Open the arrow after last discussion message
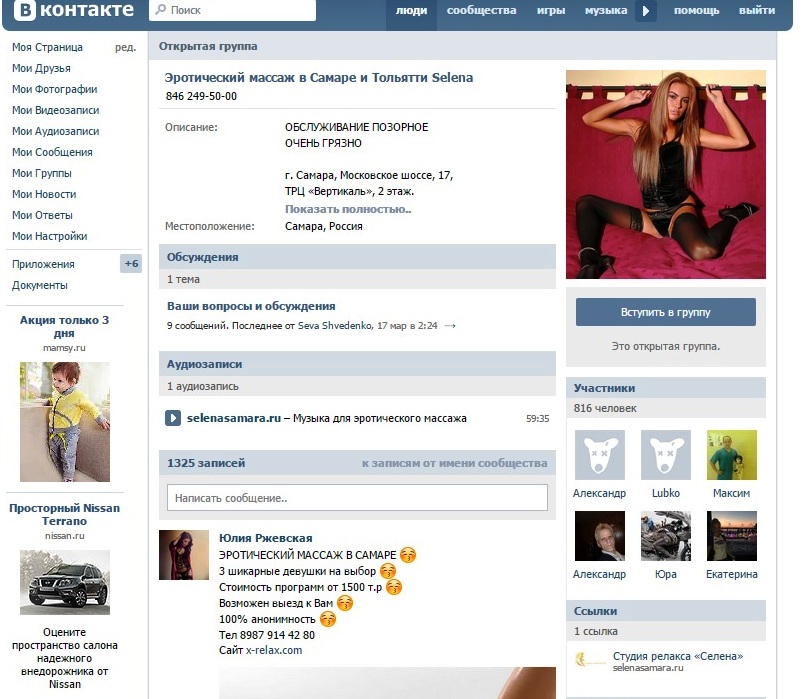The width and height of the screenshot is (804, 699). (450, 326)
